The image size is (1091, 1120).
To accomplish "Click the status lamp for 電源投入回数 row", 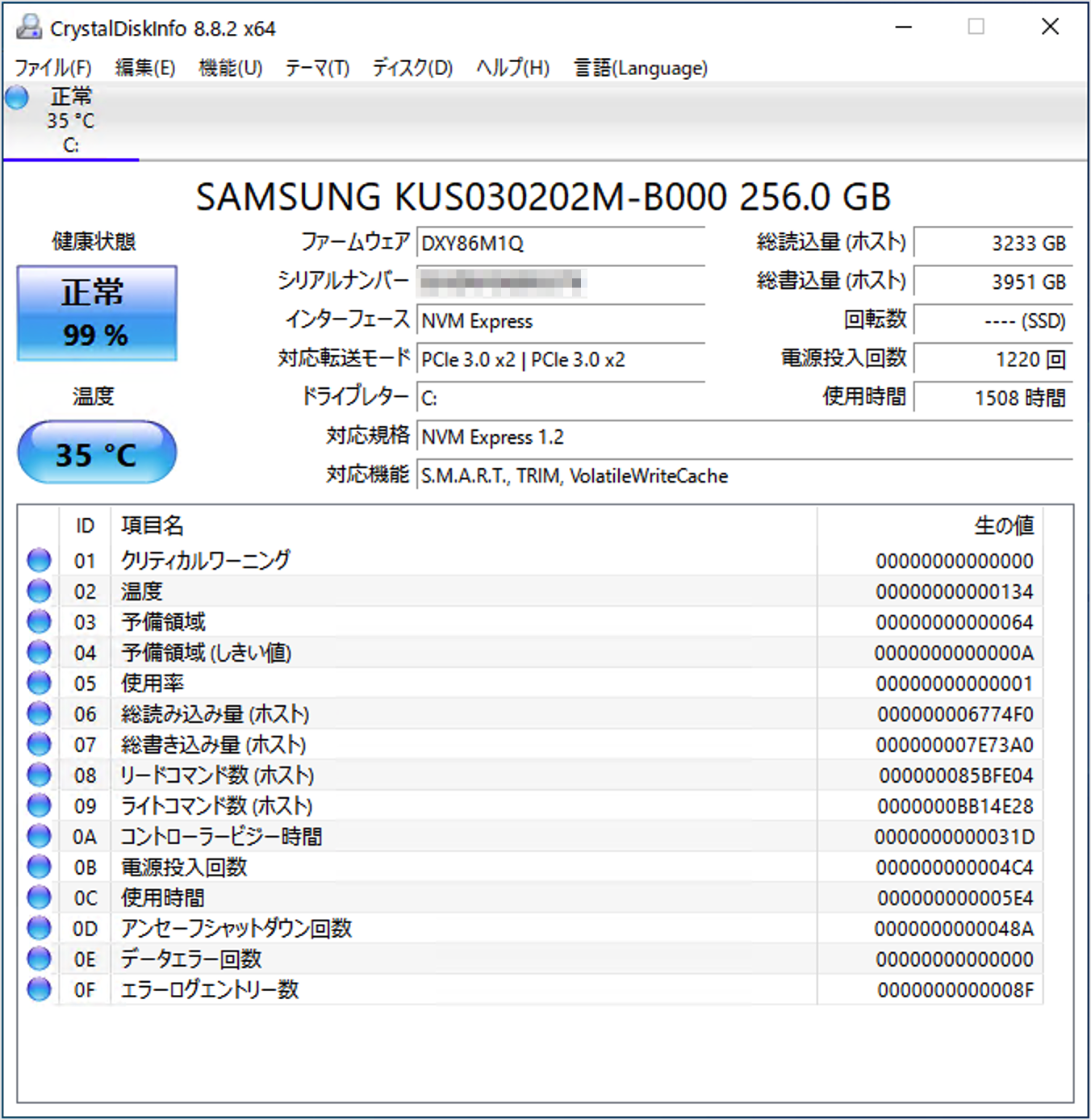I will tap(38, 867).
